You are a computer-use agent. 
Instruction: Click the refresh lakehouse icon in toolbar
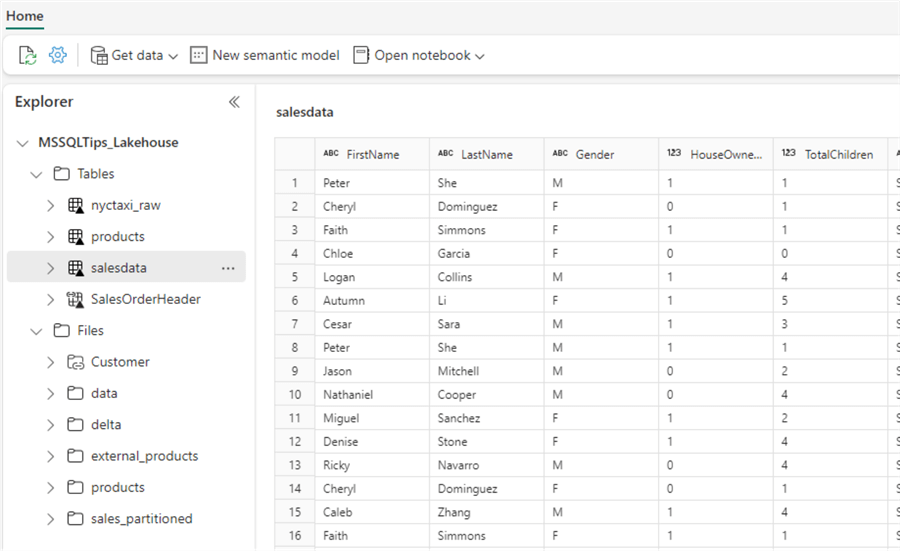pos(27,56)
